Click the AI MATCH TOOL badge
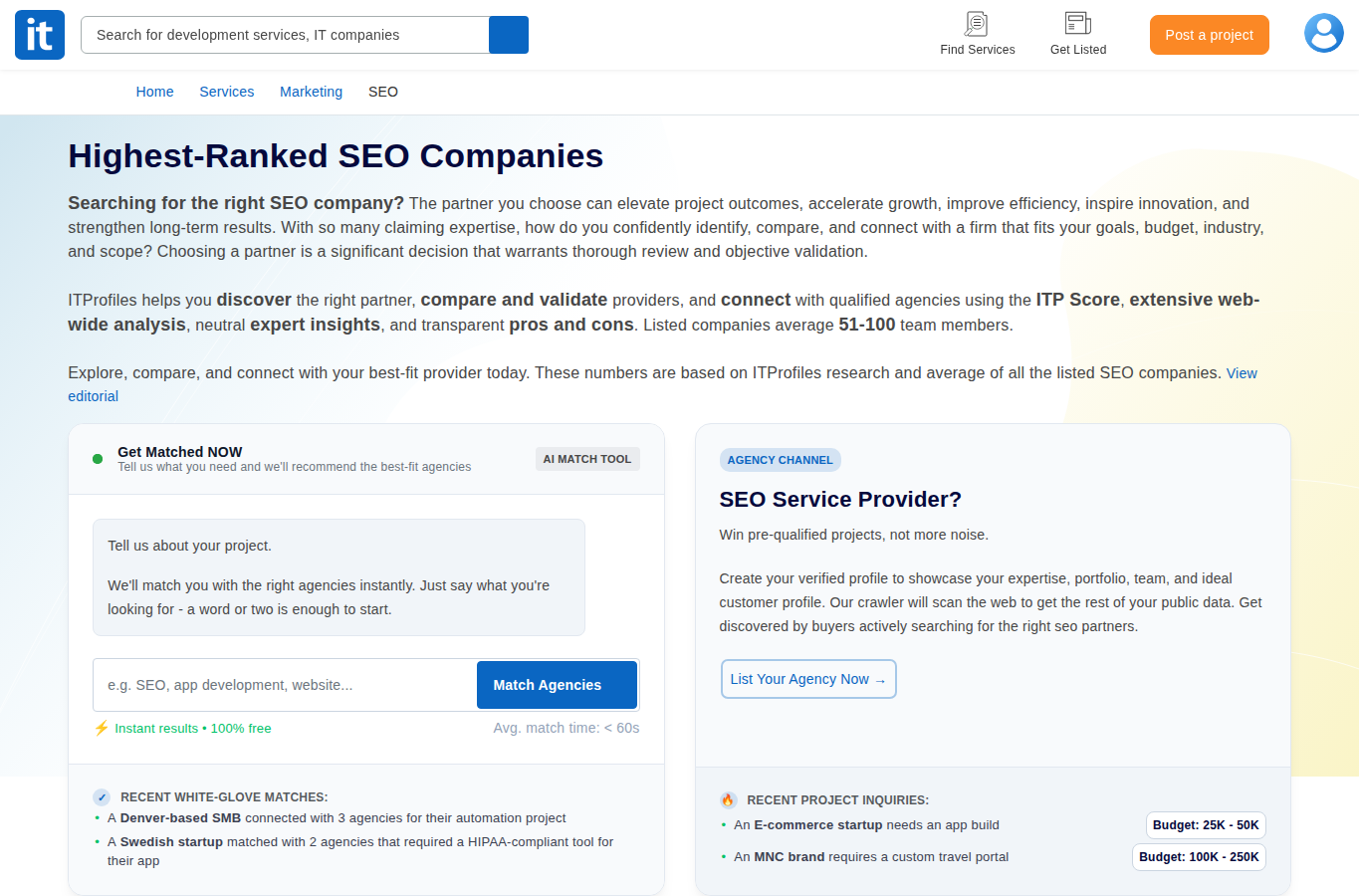 tap(587, 459)
